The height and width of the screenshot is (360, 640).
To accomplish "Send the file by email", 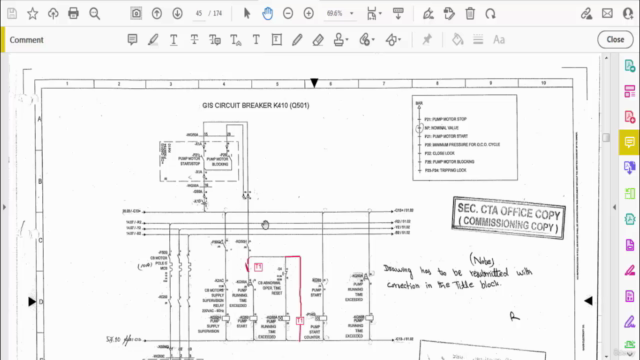I will pyautogui.click(x=607, y=13).
